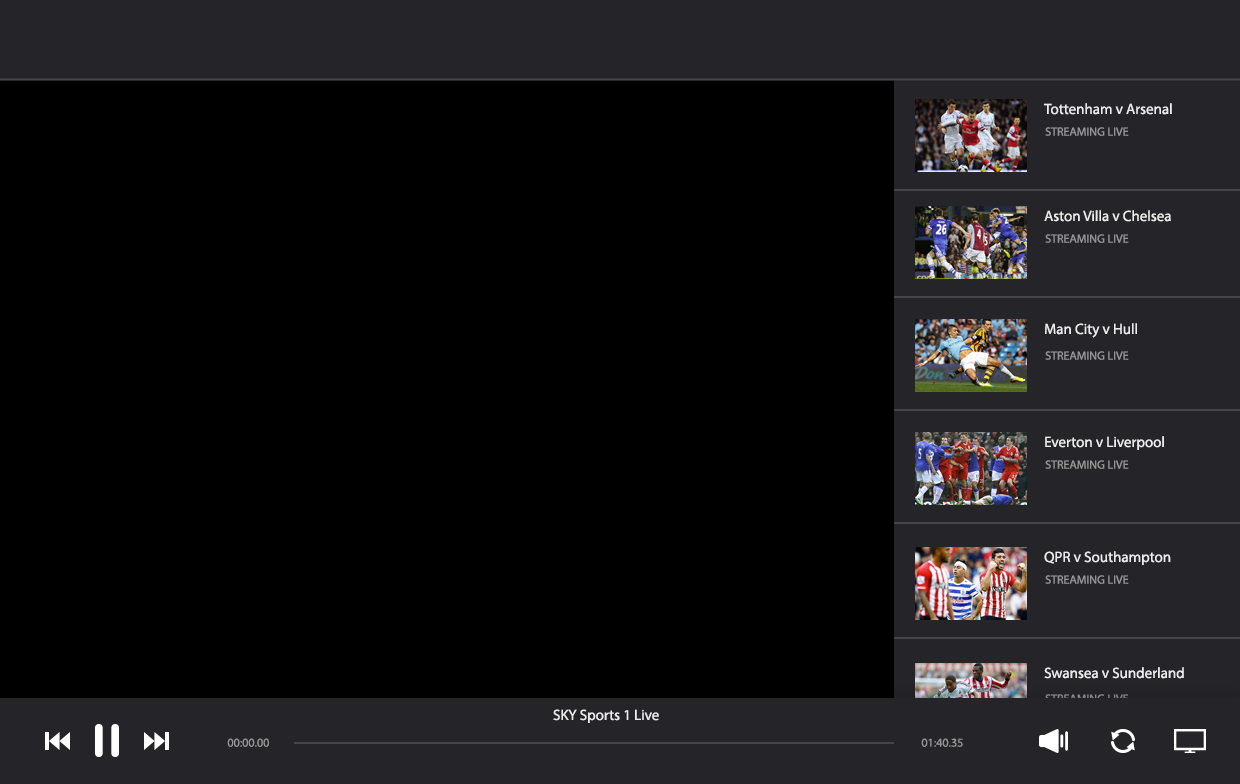This screenshot has width=1240, height=784.
Task: Toggle fullscreen with the display icon
Action: click(x=1190, y=741)
